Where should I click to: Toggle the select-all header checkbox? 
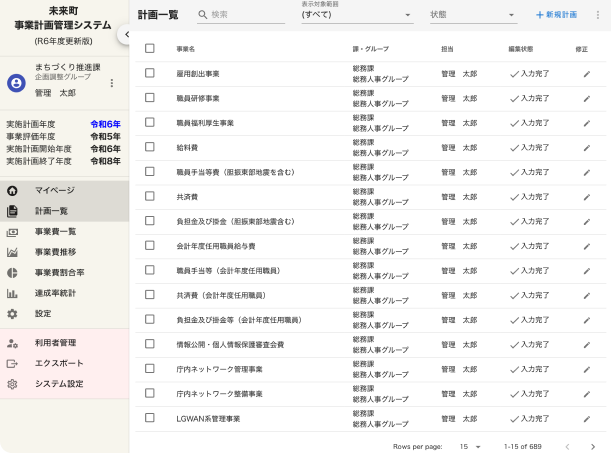click(x=150, y=48)
